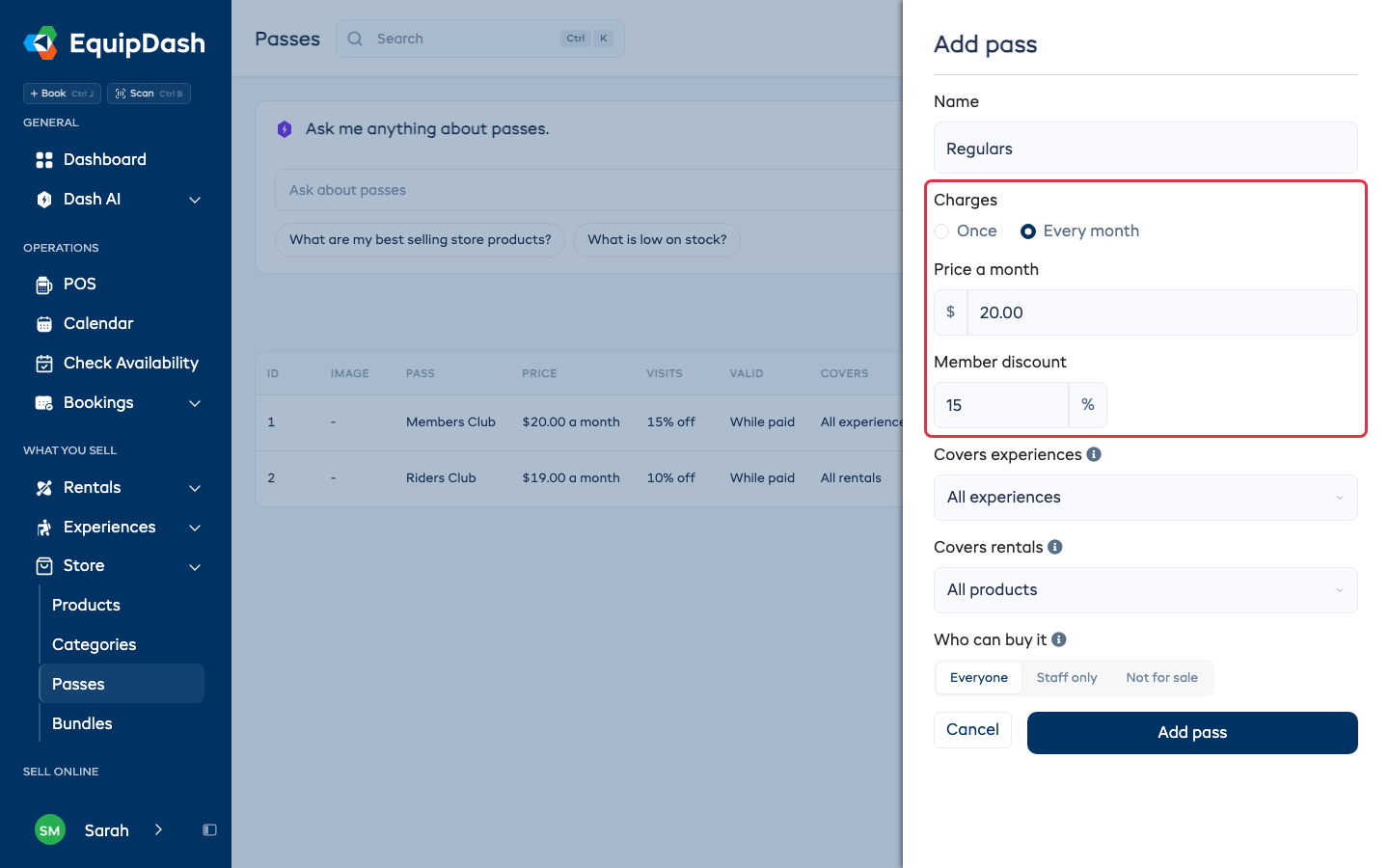Click the Check Availability icon
This screenshot has height=868, width=1389.
coord(44,364)
